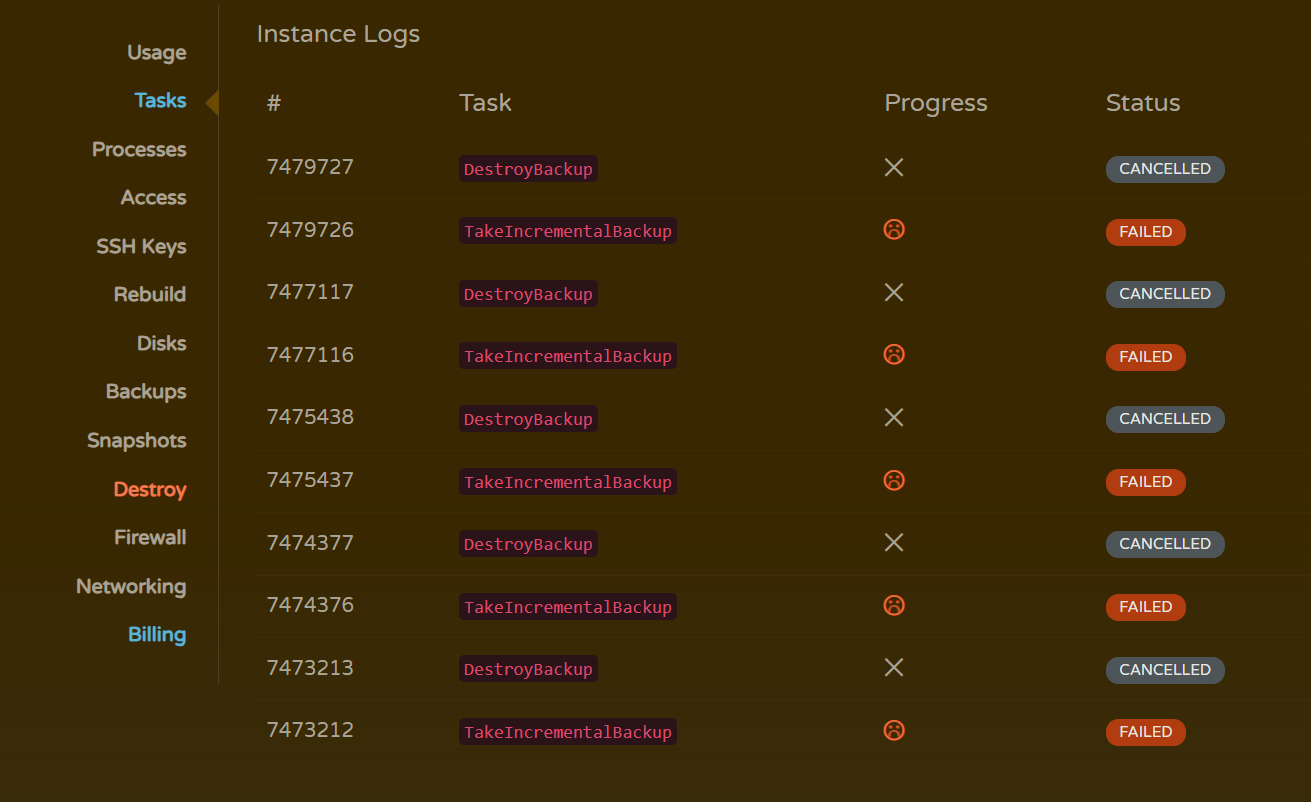Click the sad face icon for task 7473212

click(x=894, y=730)
